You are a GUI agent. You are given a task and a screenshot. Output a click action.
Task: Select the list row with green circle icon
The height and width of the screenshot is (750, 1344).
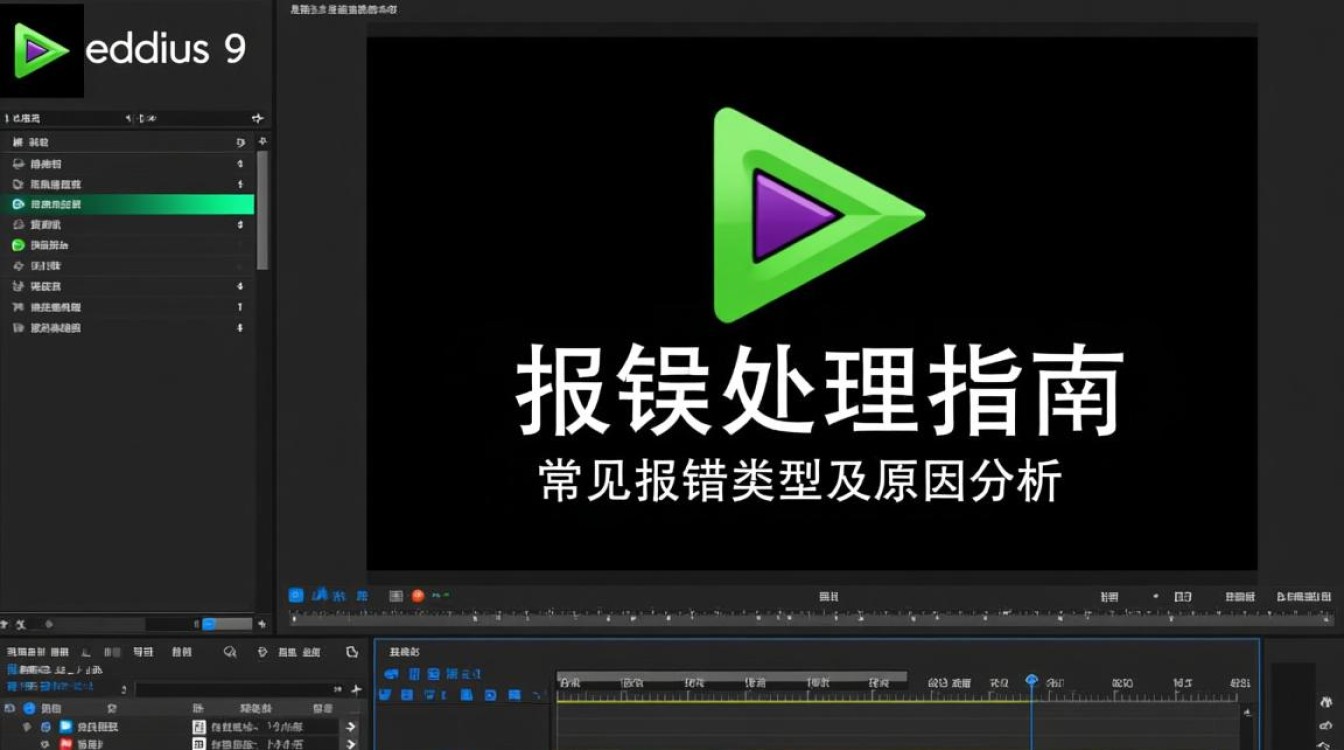coord(128,245)
